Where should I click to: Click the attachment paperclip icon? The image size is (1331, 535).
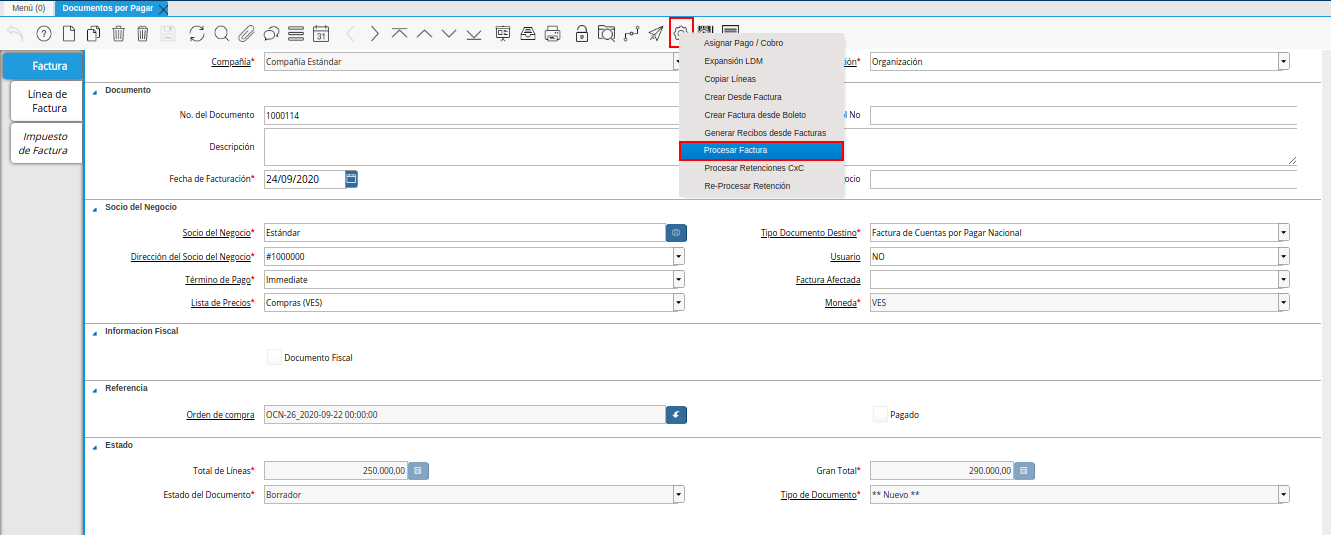pyautogui.click(x=246, y=33)
